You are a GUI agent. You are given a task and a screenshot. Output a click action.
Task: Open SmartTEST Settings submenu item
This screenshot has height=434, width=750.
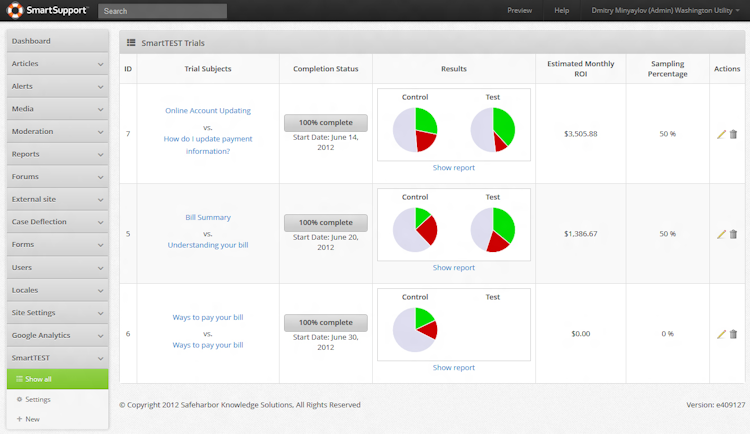click(x=57, y=399)
